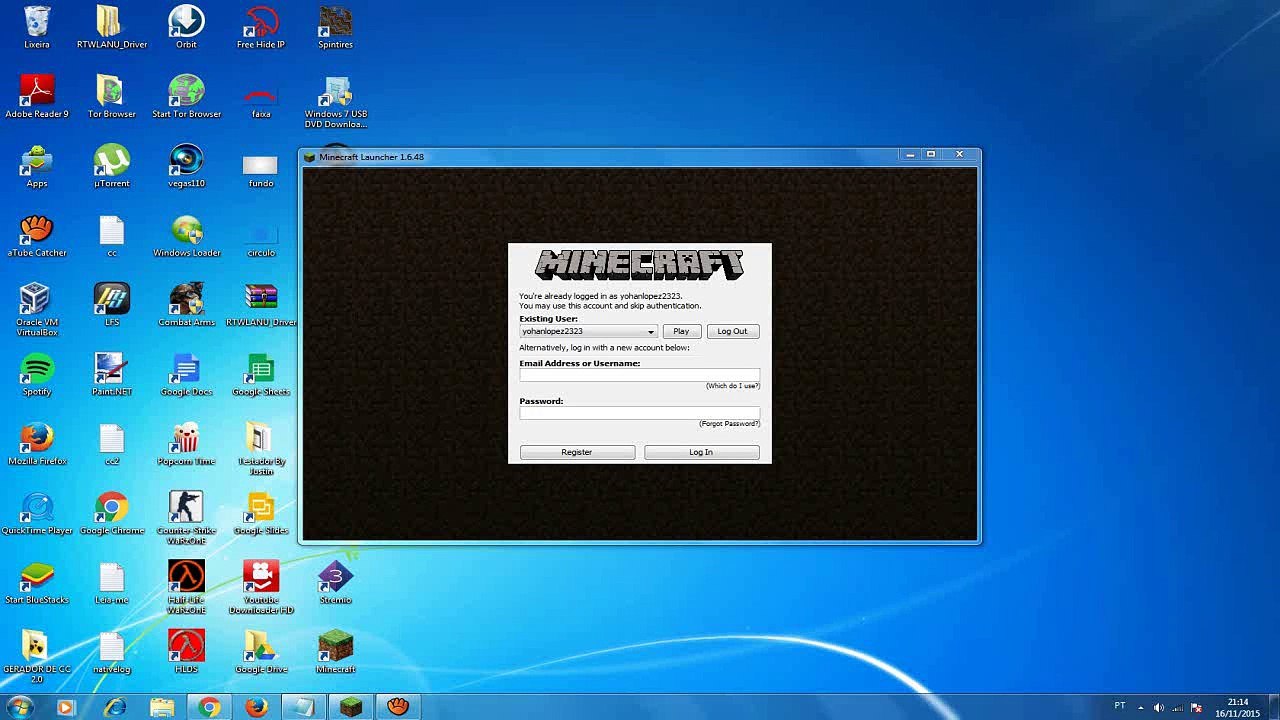The height and width of the screenshot is (720, 1280).
Task: Click the PT language indicator
Action: click(1120, 707)
